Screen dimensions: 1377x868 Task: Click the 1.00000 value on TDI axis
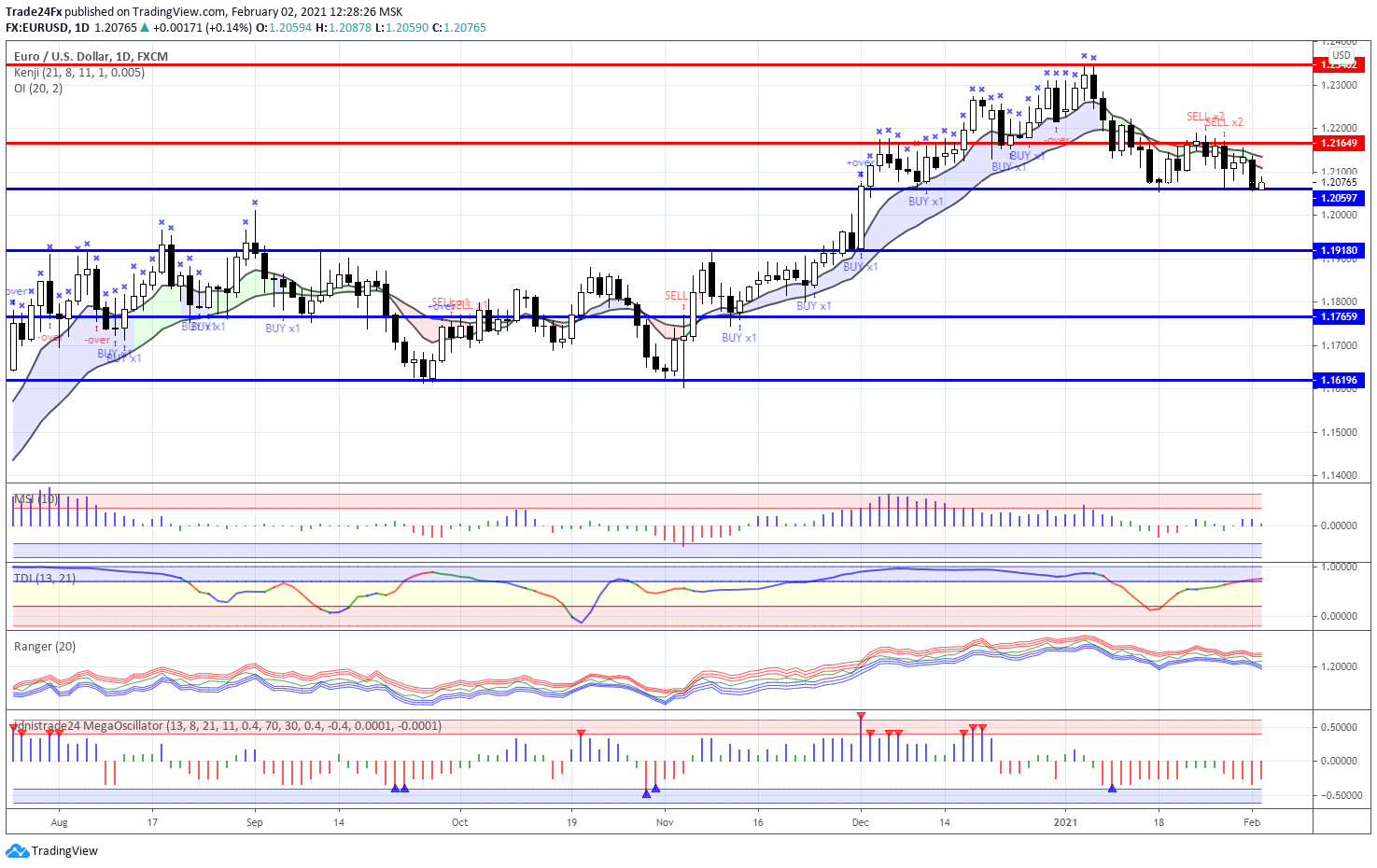pyautogui.click(x=1339, y=567)
